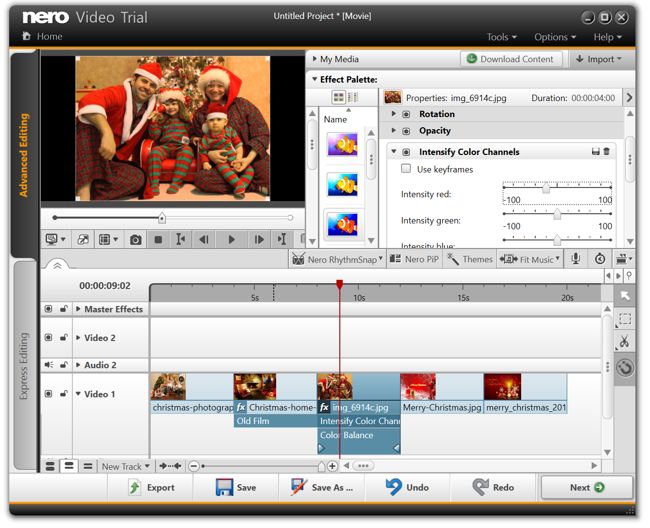650x528 pixels.
Task: Toggle visibility of the Video 1 track
Action: [x=49, y=393]
